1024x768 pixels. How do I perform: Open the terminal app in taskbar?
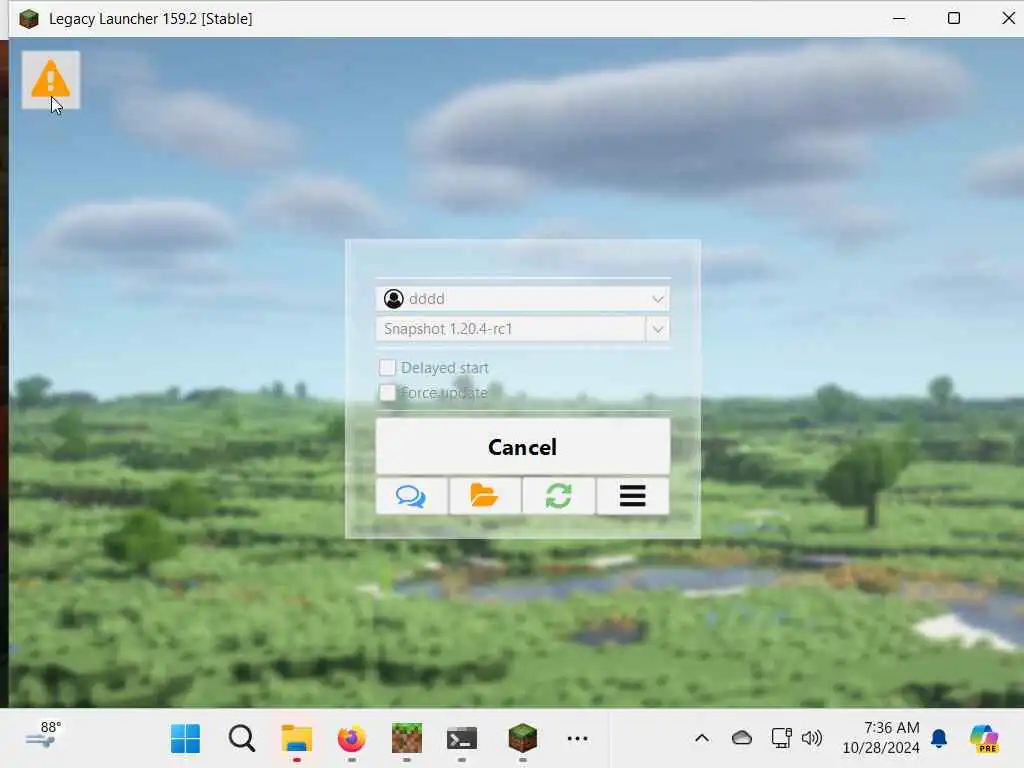point(462,739)
